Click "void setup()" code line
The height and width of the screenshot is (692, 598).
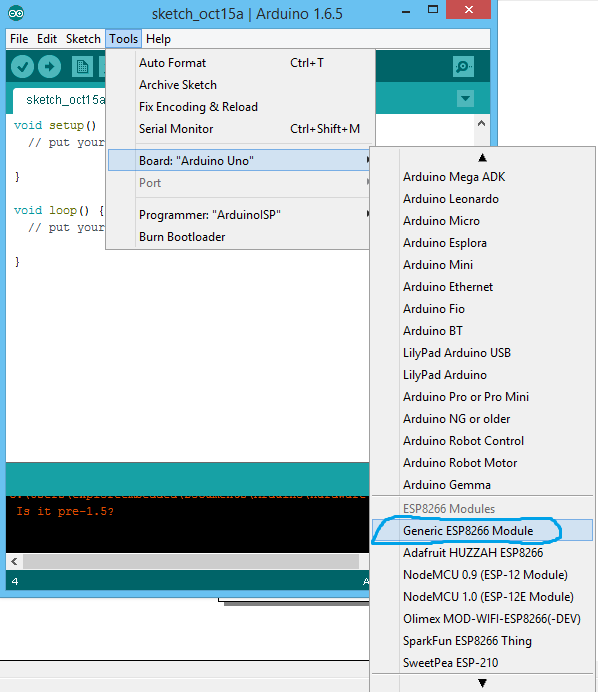click(55, 125)
